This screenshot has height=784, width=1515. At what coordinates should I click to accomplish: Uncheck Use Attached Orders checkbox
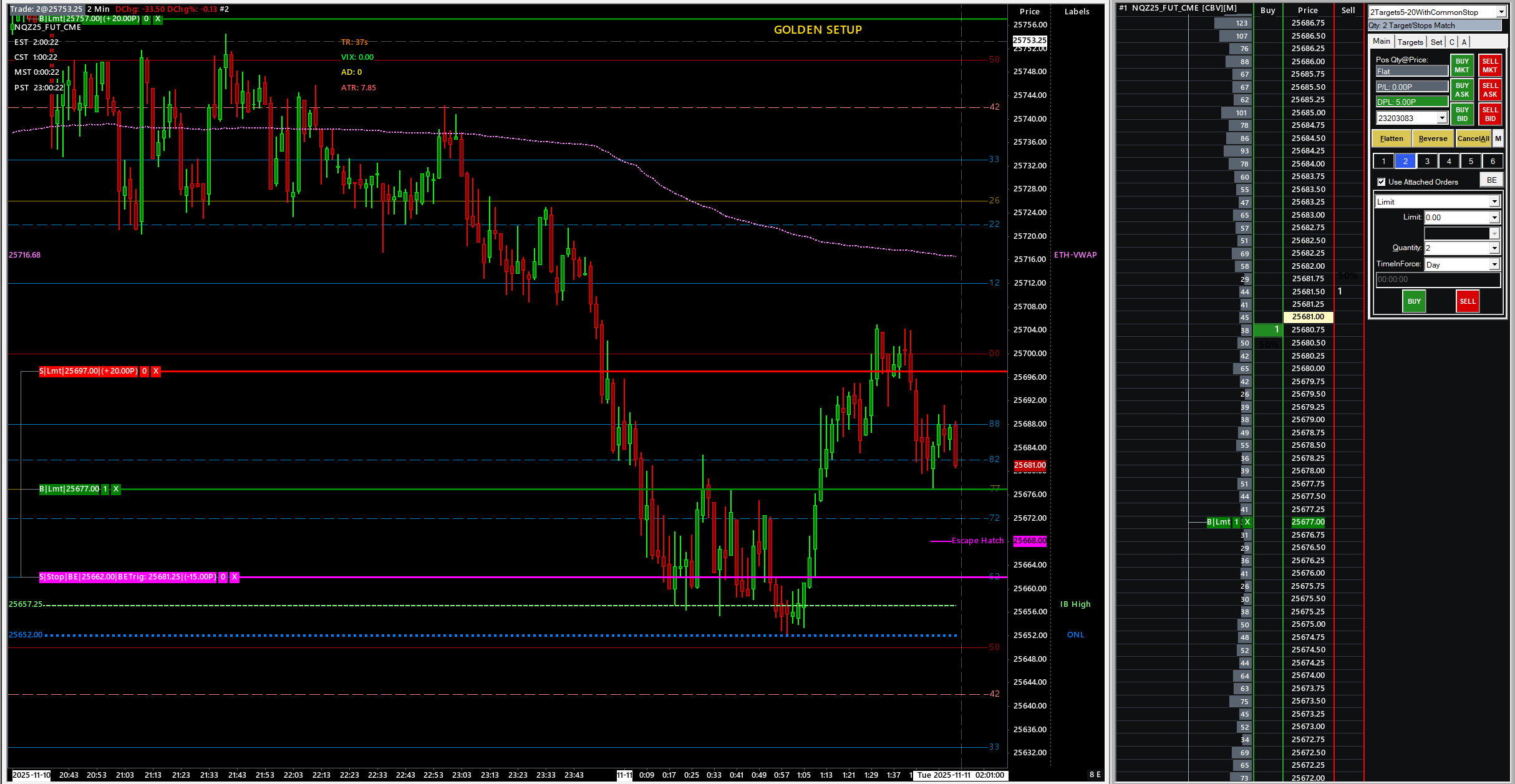click(1382, 182)
